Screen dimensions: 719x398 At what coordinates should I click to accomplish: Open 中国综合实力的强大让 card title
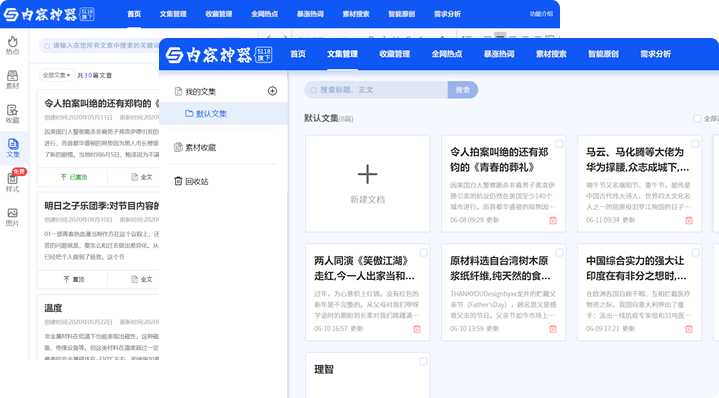tap(636, 268)
